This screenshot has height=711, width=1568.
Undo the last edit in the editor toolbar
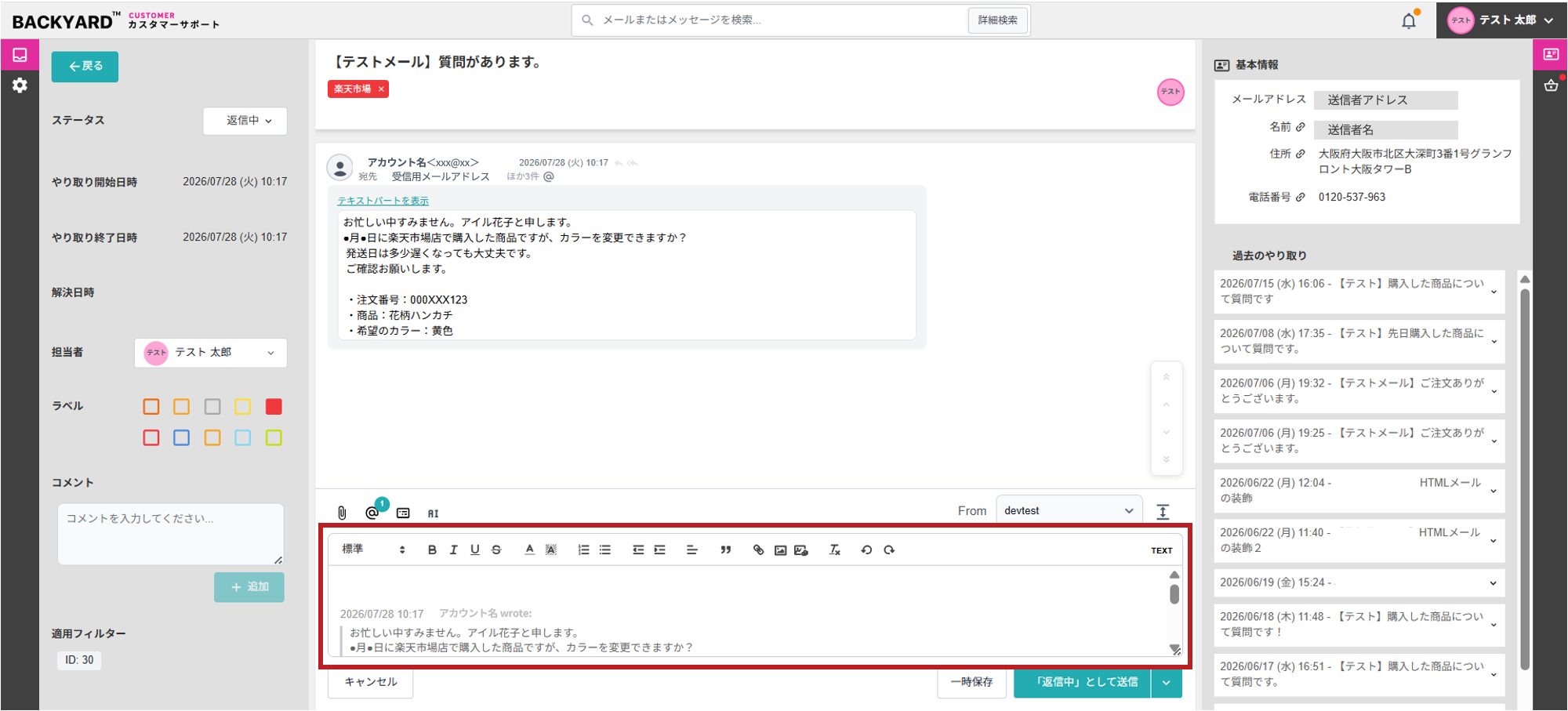[x=866, y=550]
